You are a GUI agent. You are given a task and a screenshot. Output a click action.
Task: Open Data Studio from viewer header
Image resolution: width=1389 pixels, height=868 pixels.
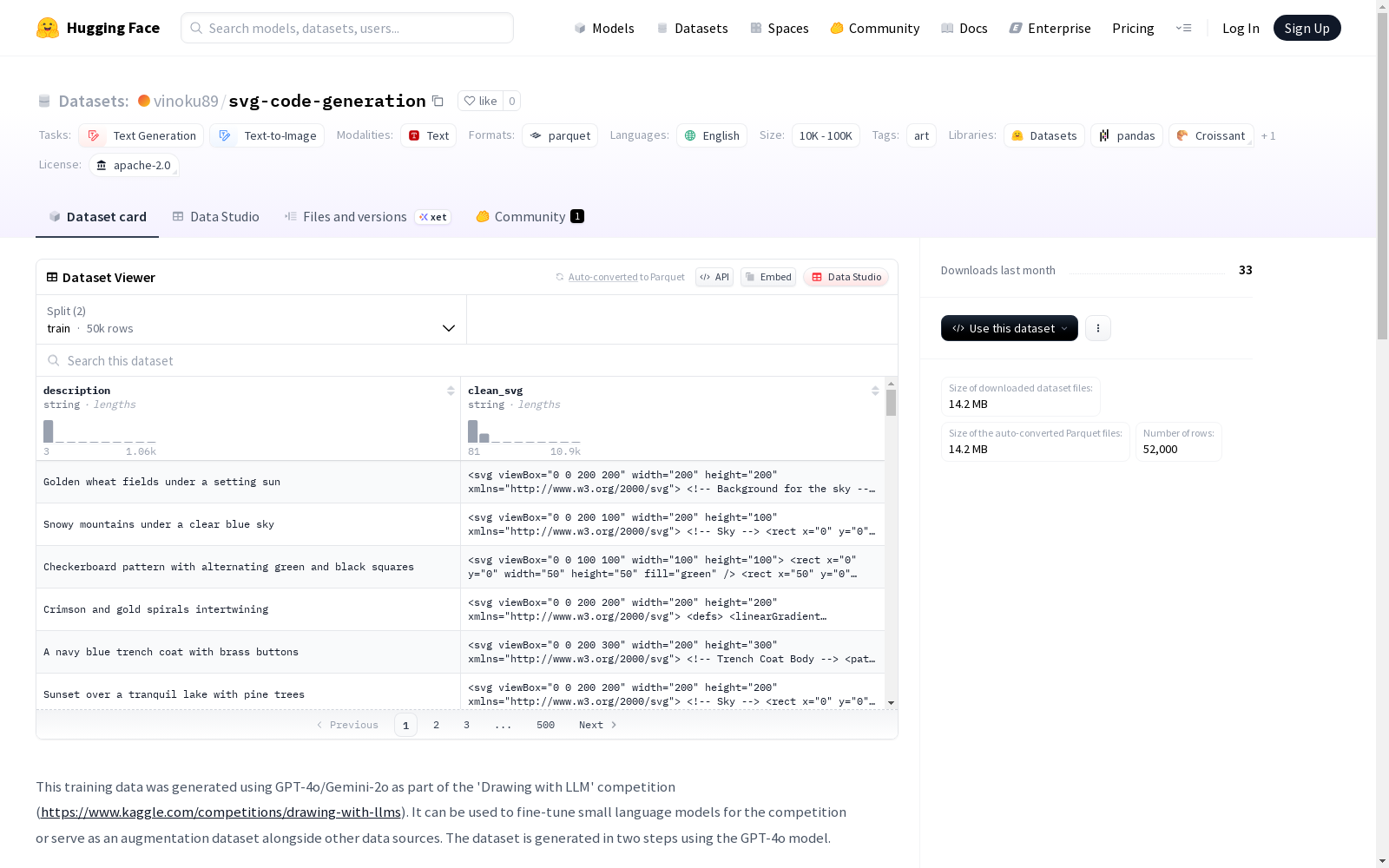click(846, 277)
